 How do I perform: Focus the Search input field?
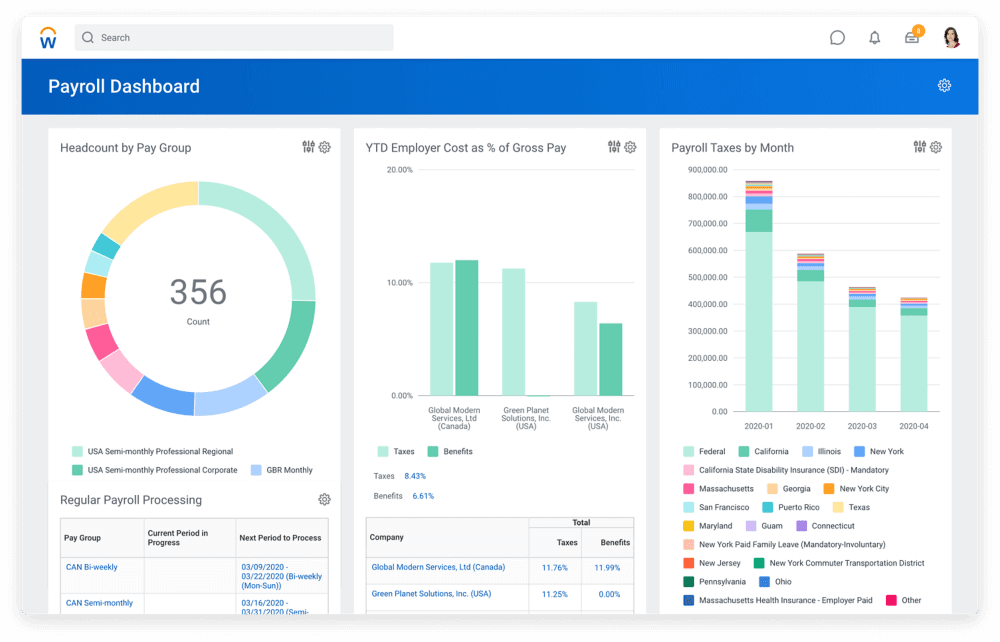(234, 38)
